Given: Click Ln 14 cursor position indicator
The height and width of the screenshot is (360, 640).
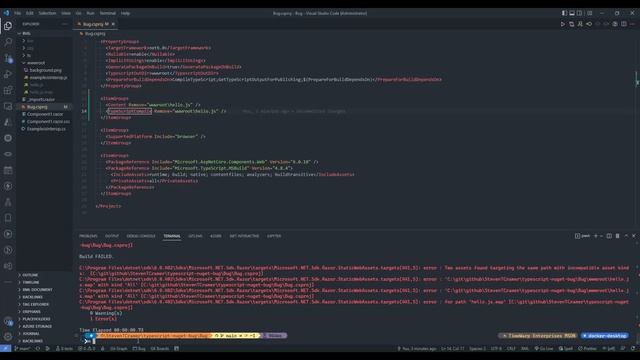Looking at the screenshot, I should click(x=453, y=349).
